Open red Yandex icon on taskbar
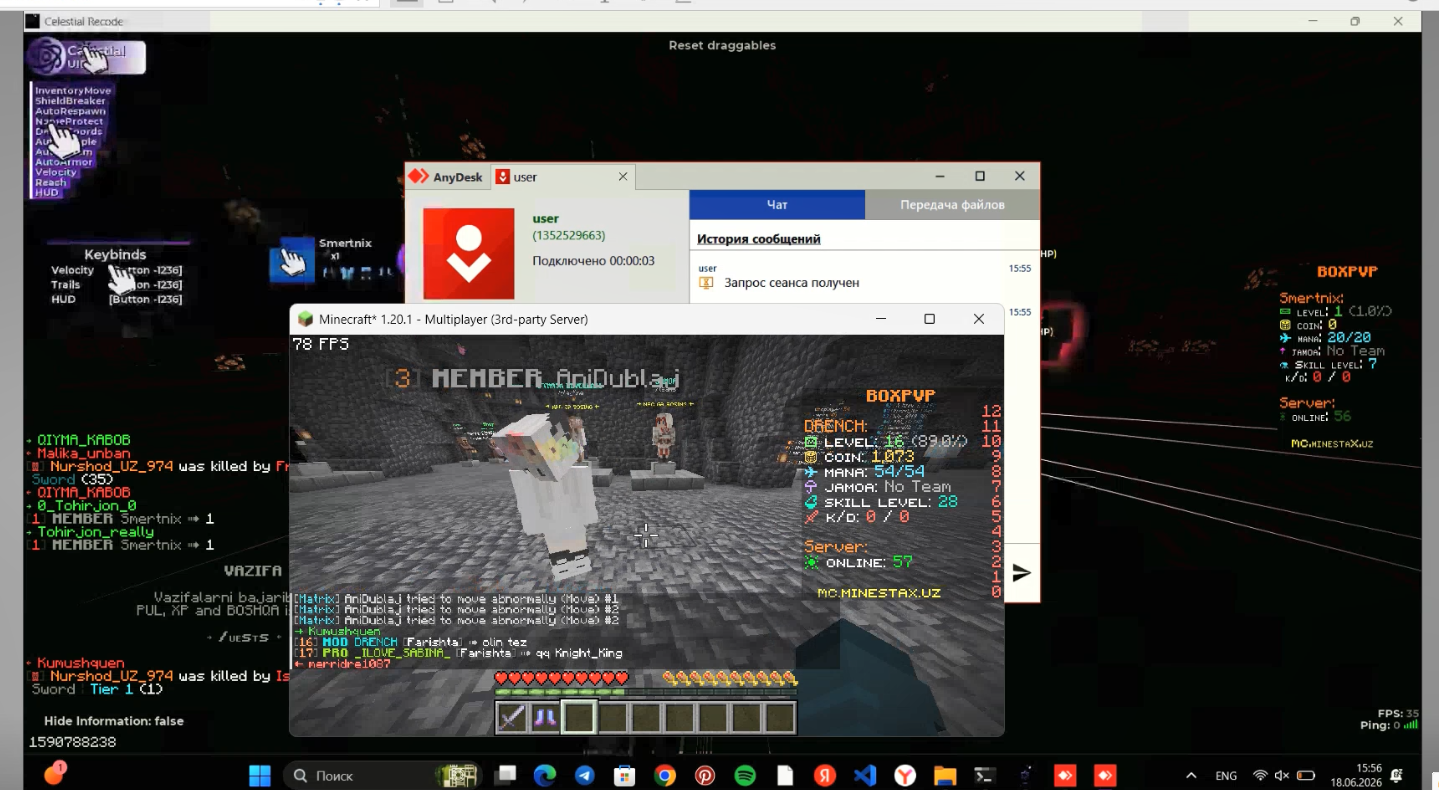Screen dimensions: 1439x790 [825, 775]
